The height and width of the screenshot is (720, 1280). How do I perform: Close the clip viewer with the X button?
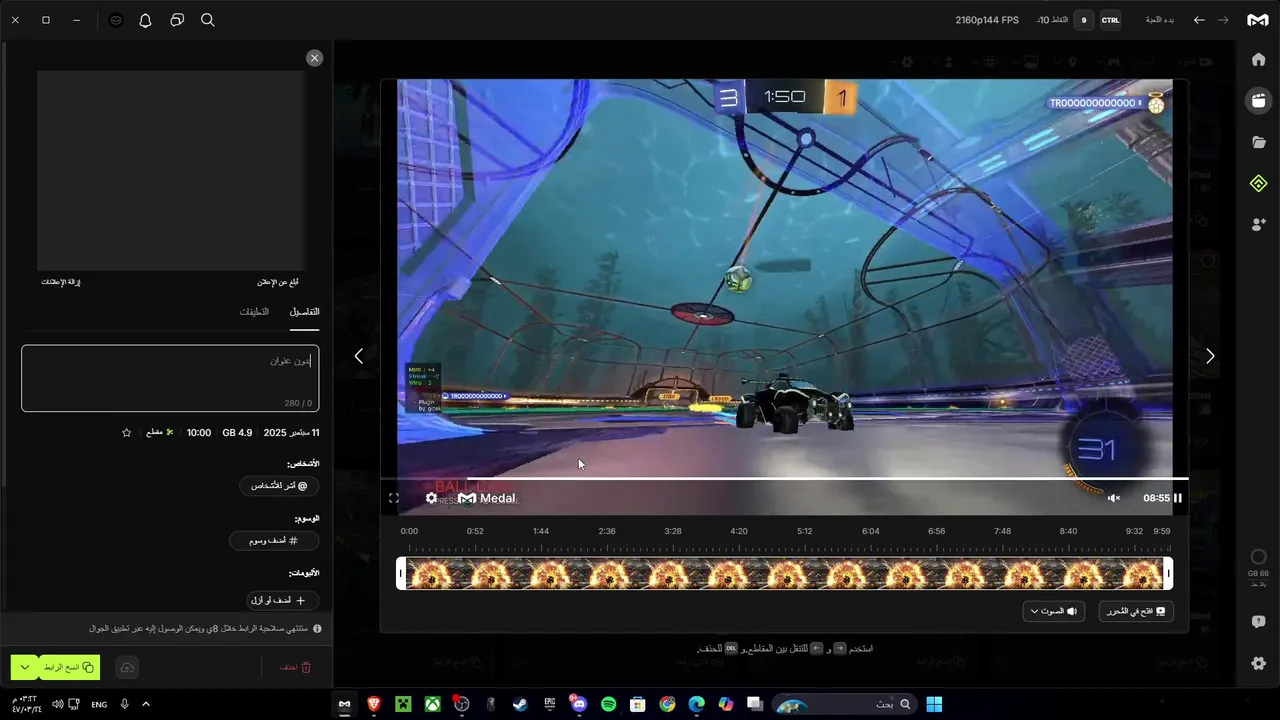point(315,58)
